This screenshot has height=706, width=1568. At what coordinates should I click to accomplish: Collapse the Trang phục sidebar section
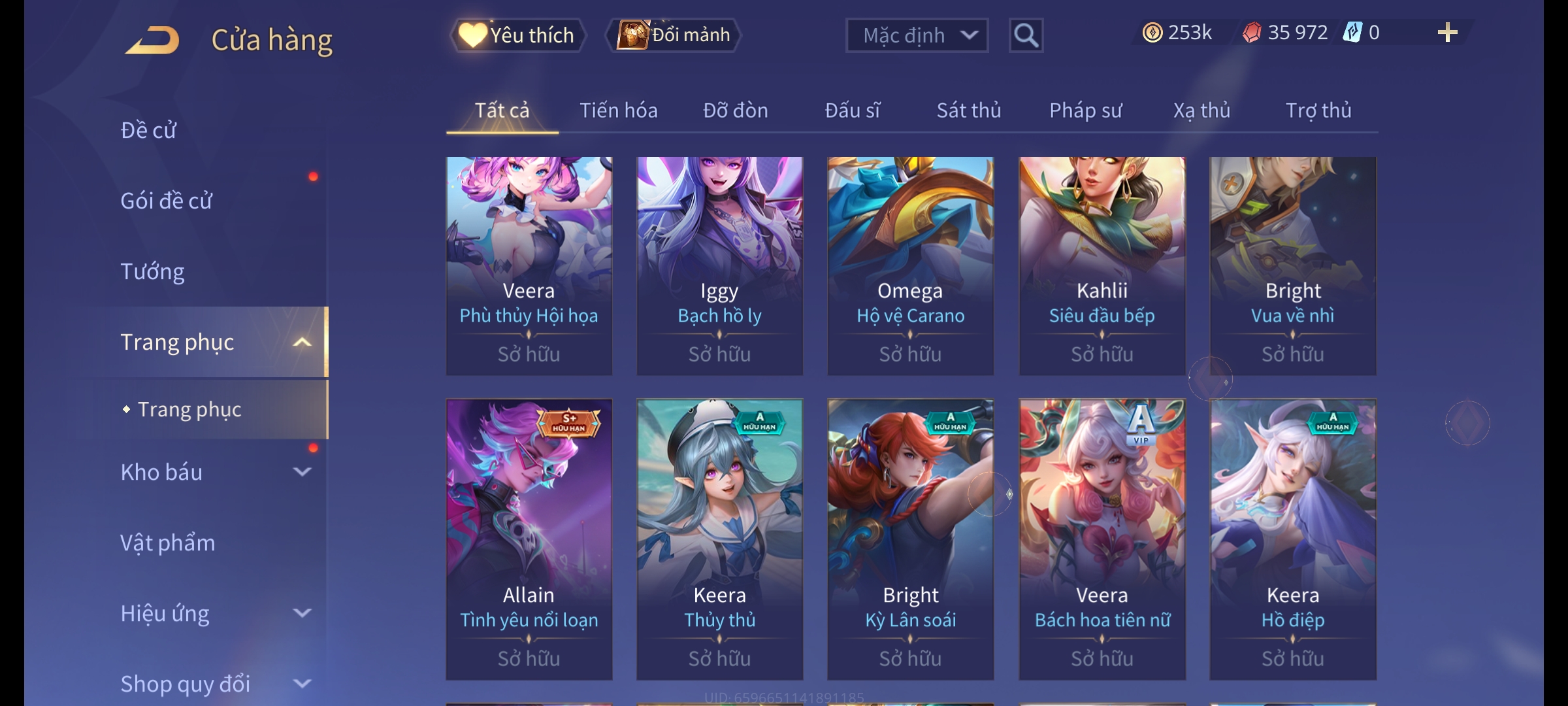pyautogui.click(x=302, y=342)
